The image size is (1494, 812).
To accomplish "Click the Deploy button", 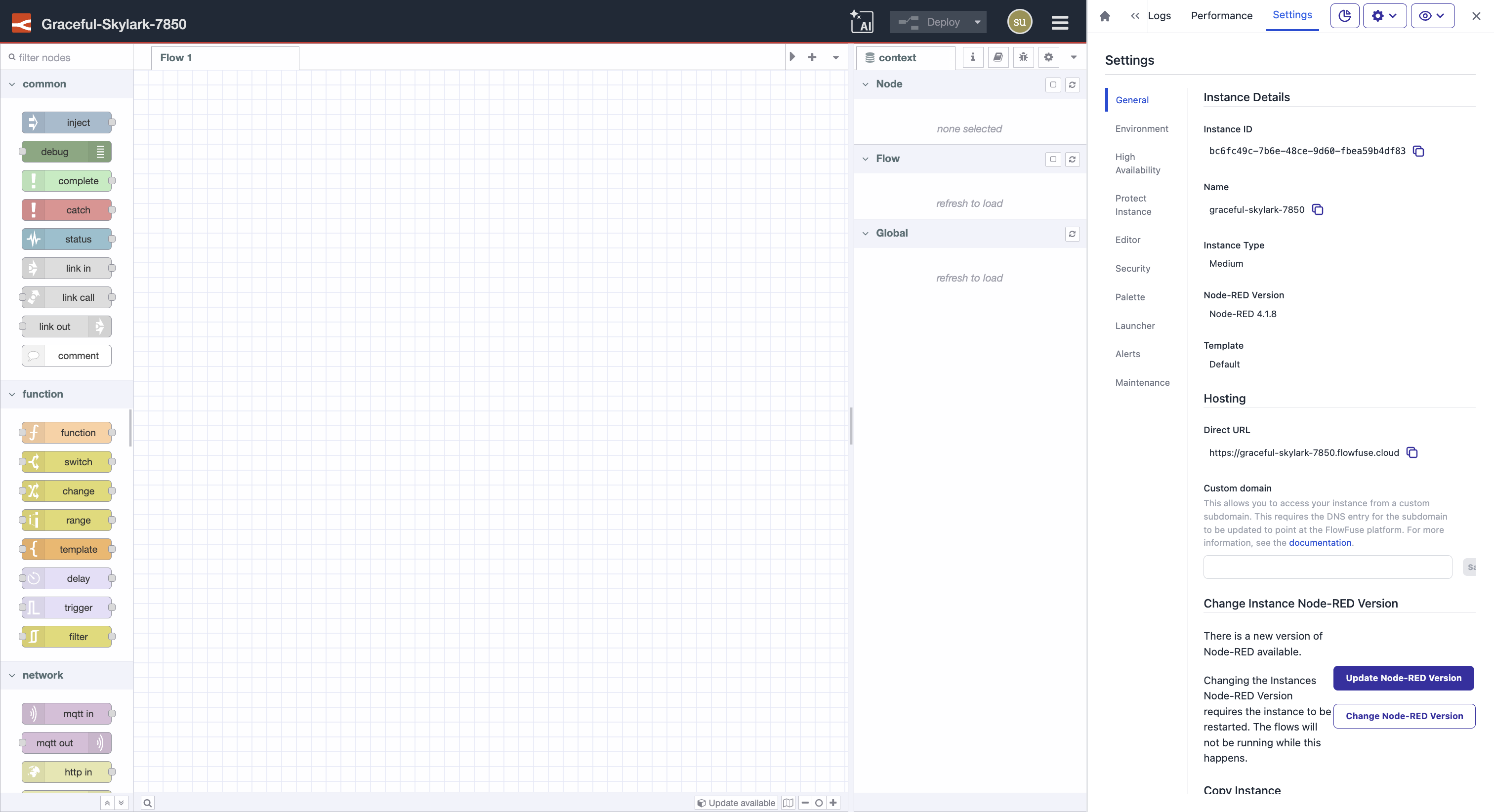I will pos(930,22).
